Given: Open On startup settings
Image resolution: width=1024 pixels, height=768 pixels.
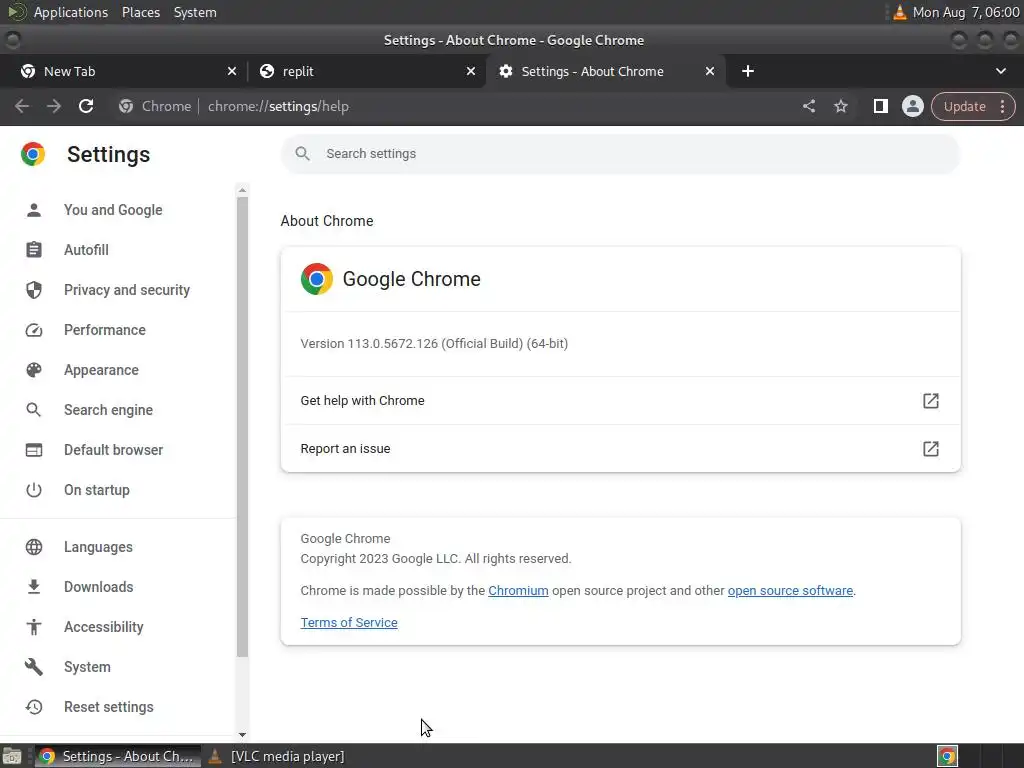Looking at the screenshot, I should (97, 490).
